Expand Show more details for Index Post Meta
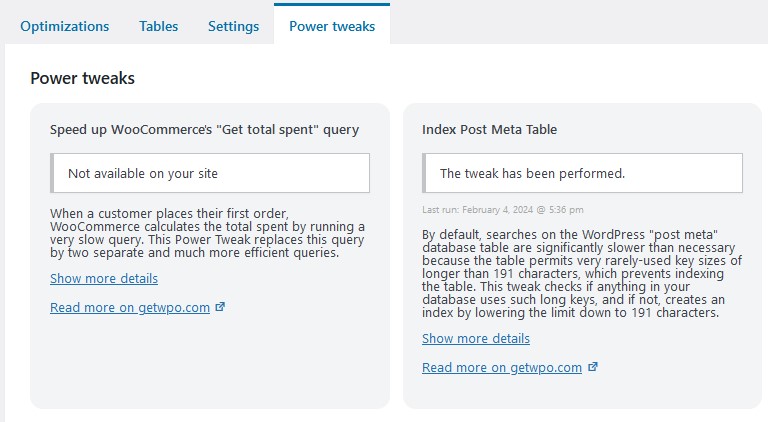This screenshot has height=422, width=768. point(476,339)
